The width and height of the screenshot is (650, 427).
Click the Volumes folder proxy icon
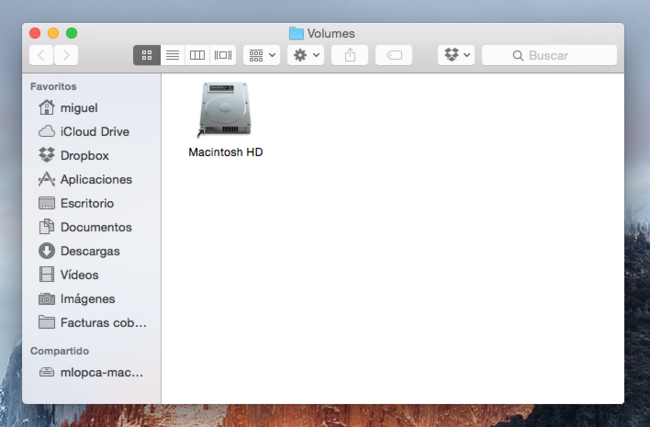click(296, 33)
